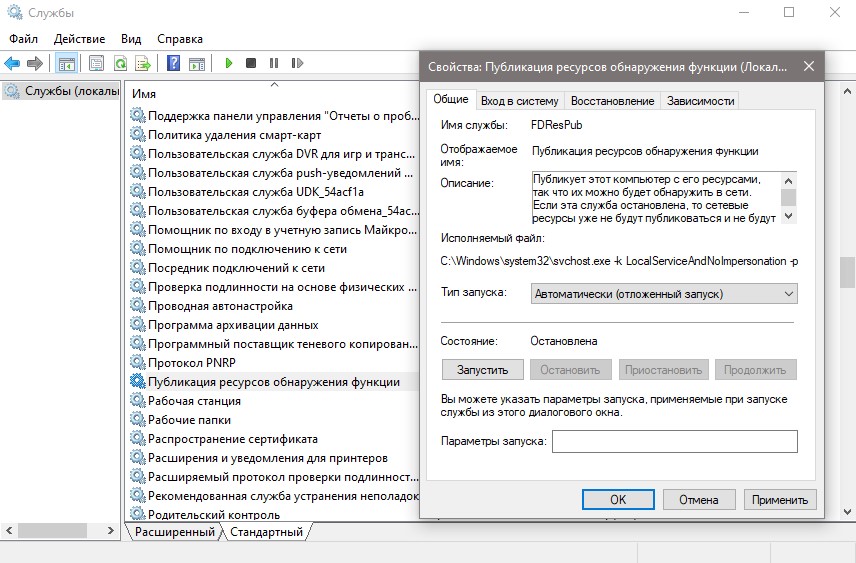Click gear icon of Политика удаления смарт-карт
This screenshot has height=563, width=856.
[x=138, y=134]
